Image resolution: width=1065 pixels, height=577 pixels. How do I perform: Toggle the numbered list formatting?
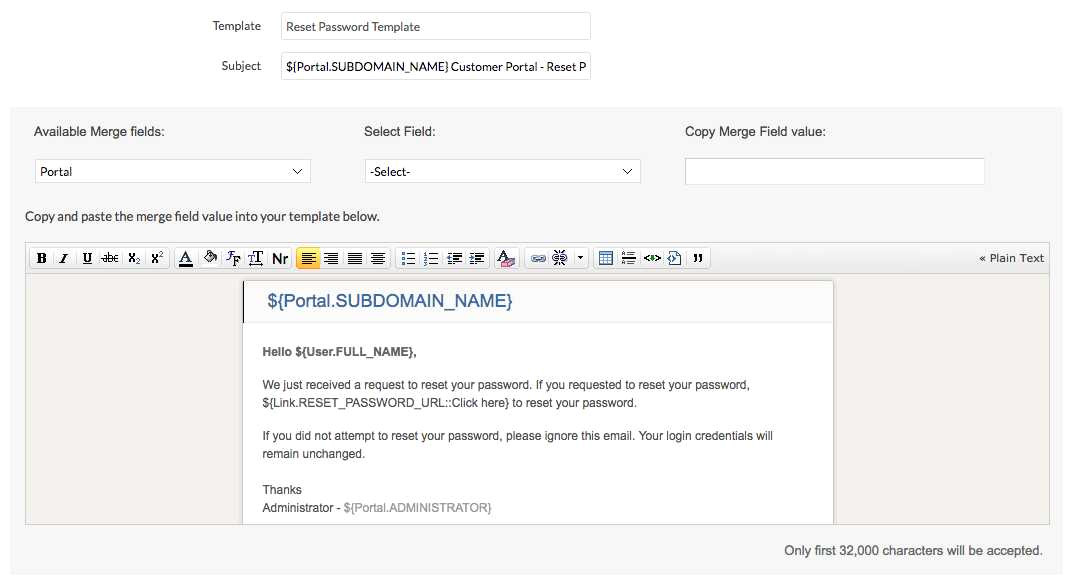(430, 257)
